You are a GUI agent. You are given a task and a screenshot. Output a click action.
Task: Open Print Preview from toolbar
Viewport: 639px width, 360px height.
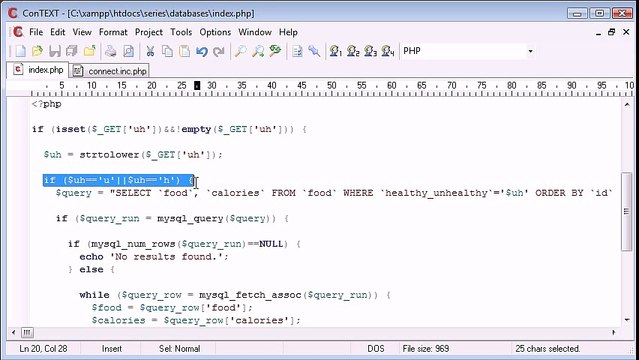tap(128, 51)
